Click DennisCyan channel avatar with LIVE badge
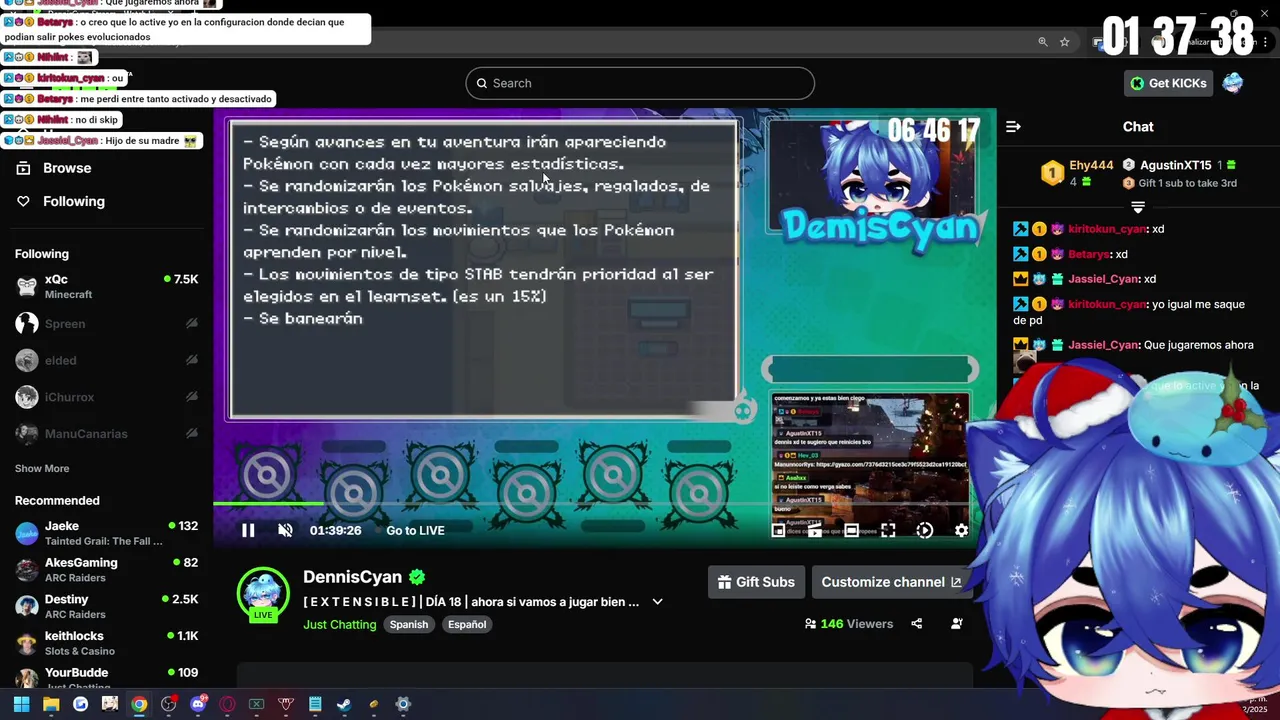Viewport: 1280px width, 720px height. pyautogui.click(x=263, y=595)
